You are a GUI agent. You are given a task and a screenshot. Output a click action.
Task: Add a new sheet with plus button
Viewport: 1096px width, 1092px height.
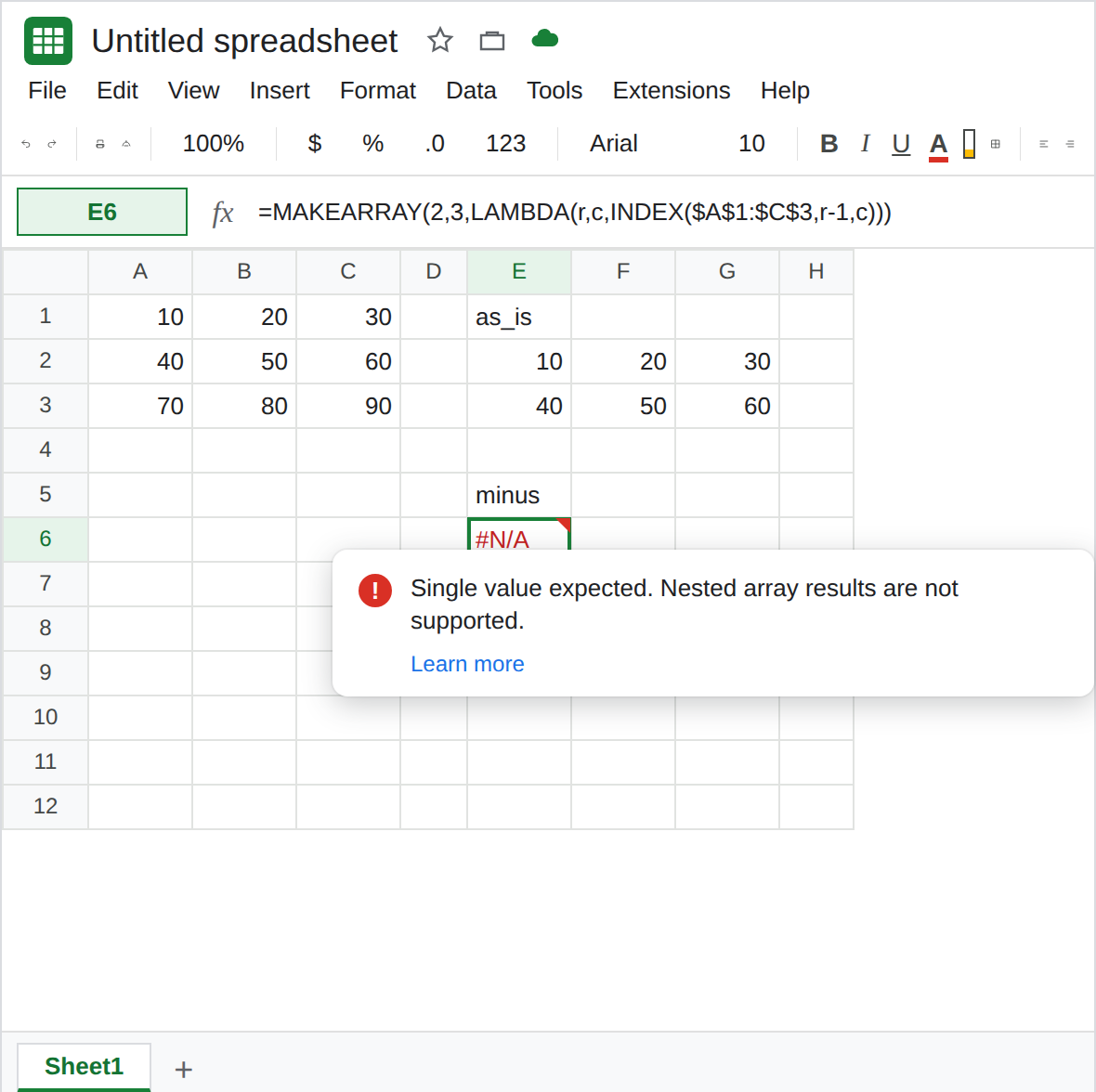pyautogui.click(x=183, y=1069)
